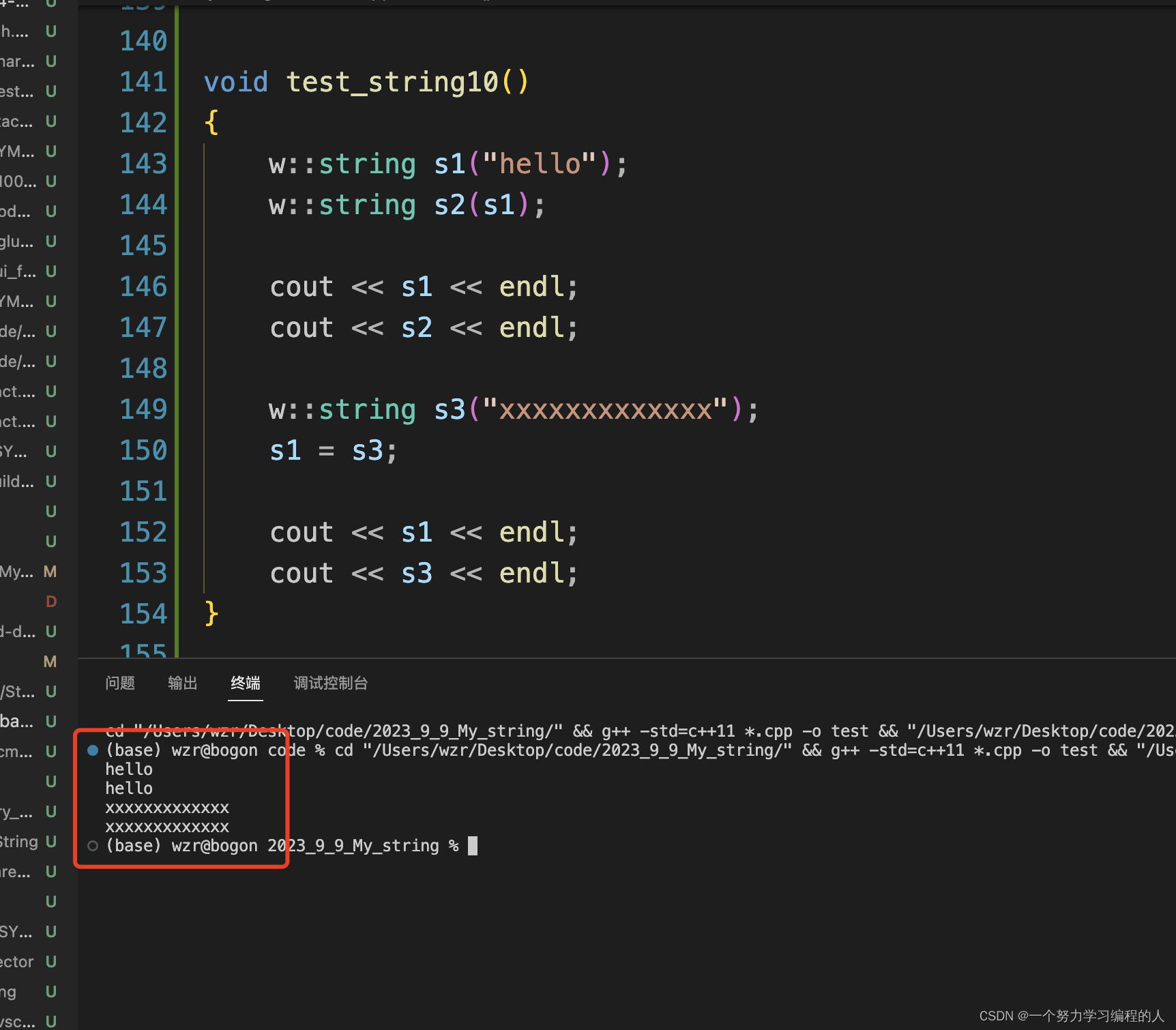
Task: Click the void keyword on line 141
Action: click(x=236, y=83)
